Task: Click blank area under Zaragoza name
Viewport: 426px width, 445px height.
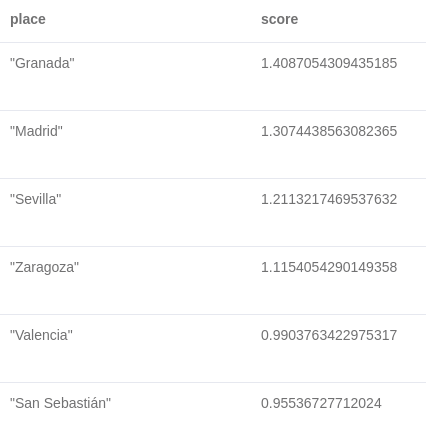Action: pos(44,295)
